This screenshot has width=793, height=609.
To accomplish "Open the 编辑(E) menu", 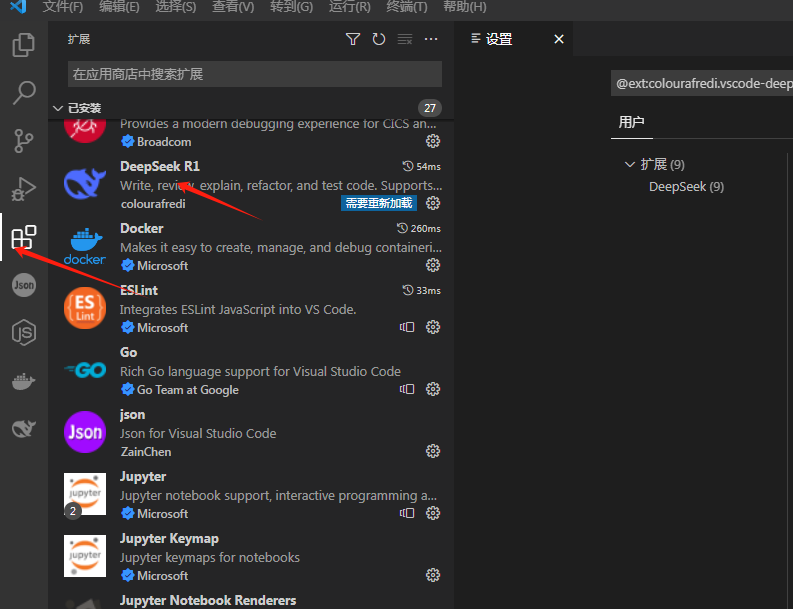I will 119,7.
